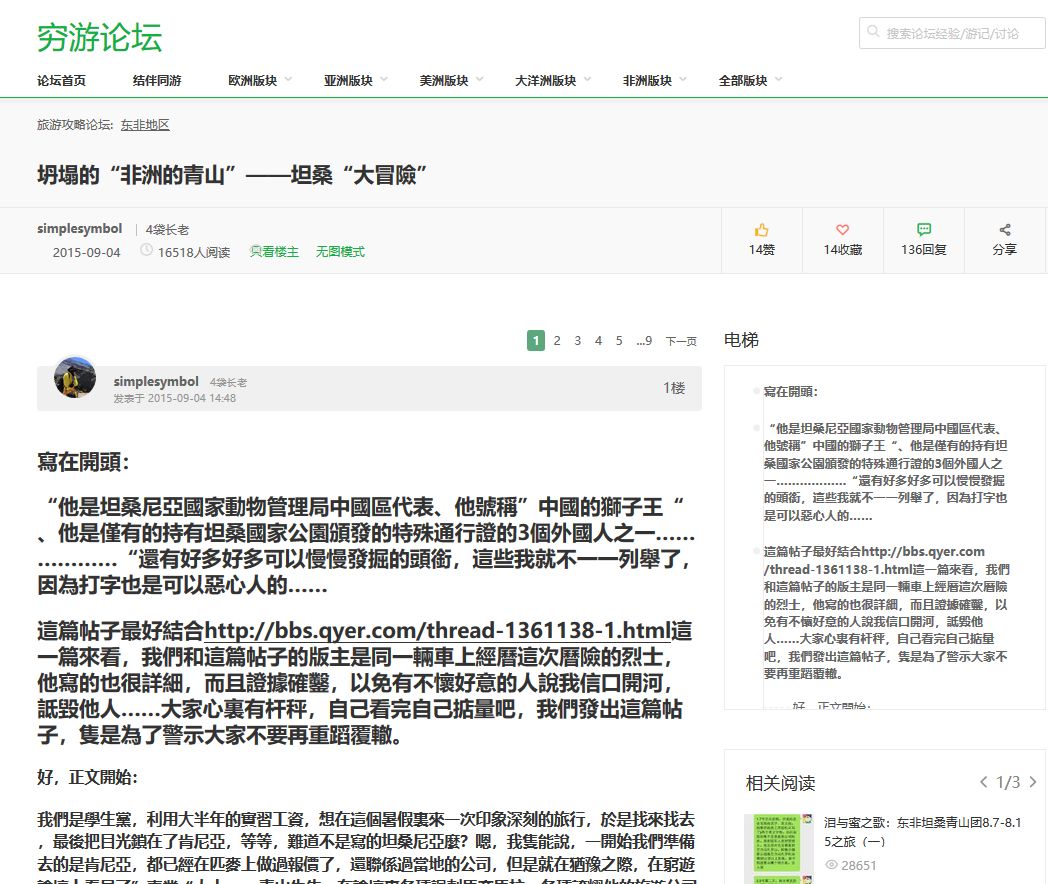The image size is (1048, 884).
Task: Click the 分享 share icon
Action: (1004, 231)
